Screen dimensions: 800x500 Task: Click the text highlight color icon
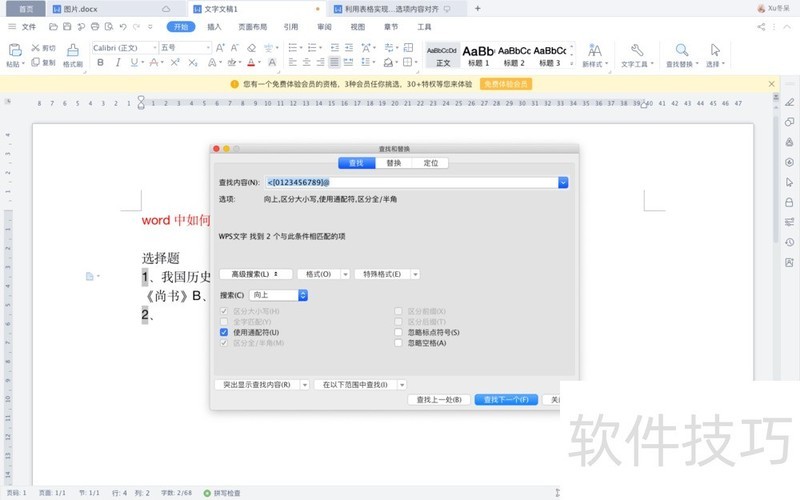click(232, 62)
